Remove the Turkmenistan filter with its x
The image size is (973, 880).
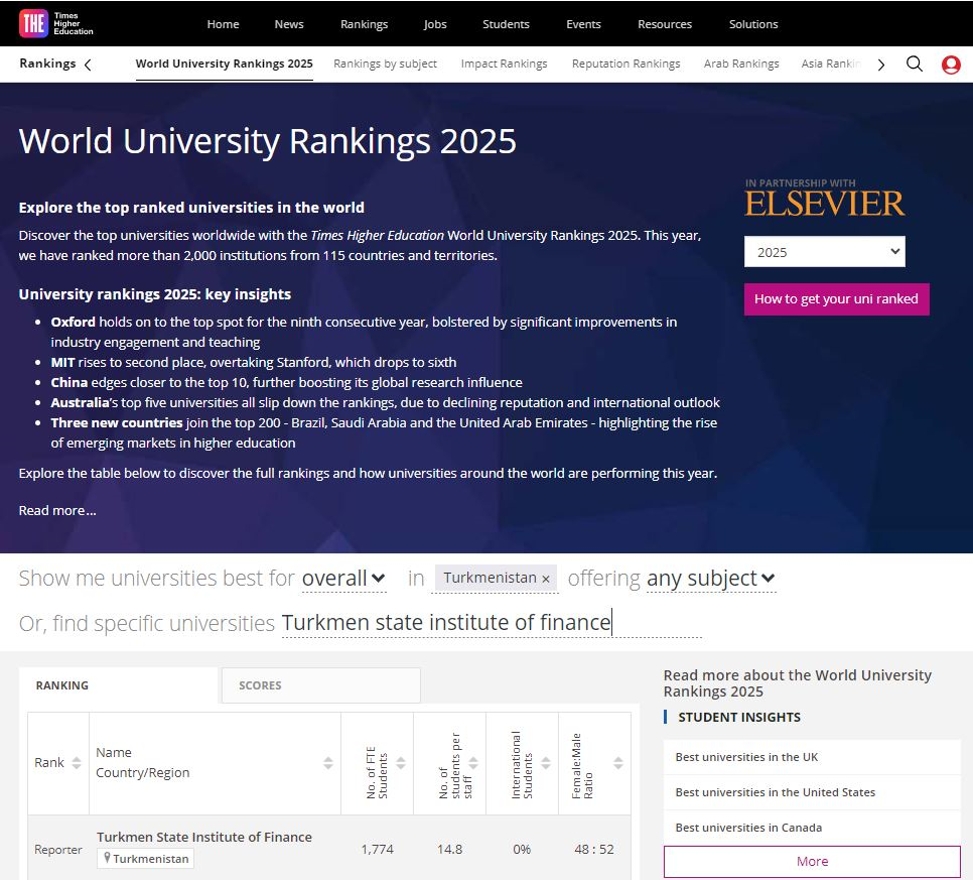pyautogui.click(x=545, y=578)
